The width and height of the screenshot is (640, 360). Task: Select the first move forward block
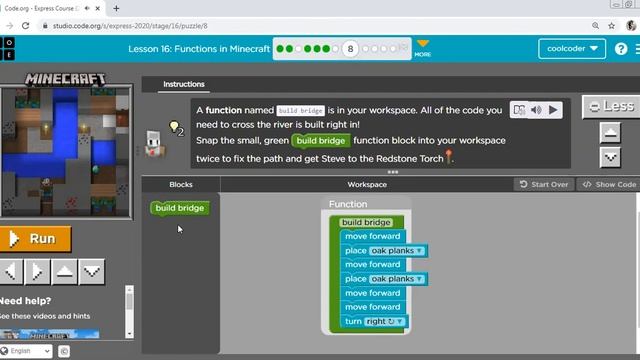[x=372, y=236]
